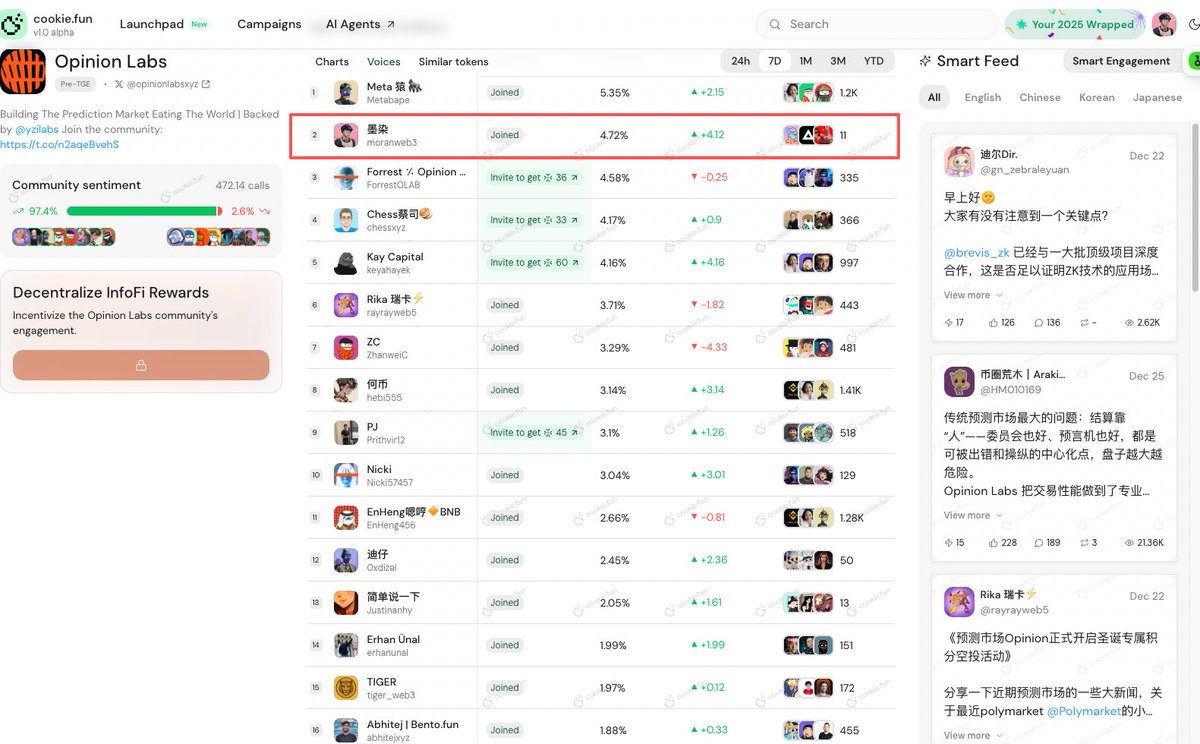Viewport: 1200px width, 744px height.
Task: Filter Smart Feed by English
Action: tap(983, 97)
